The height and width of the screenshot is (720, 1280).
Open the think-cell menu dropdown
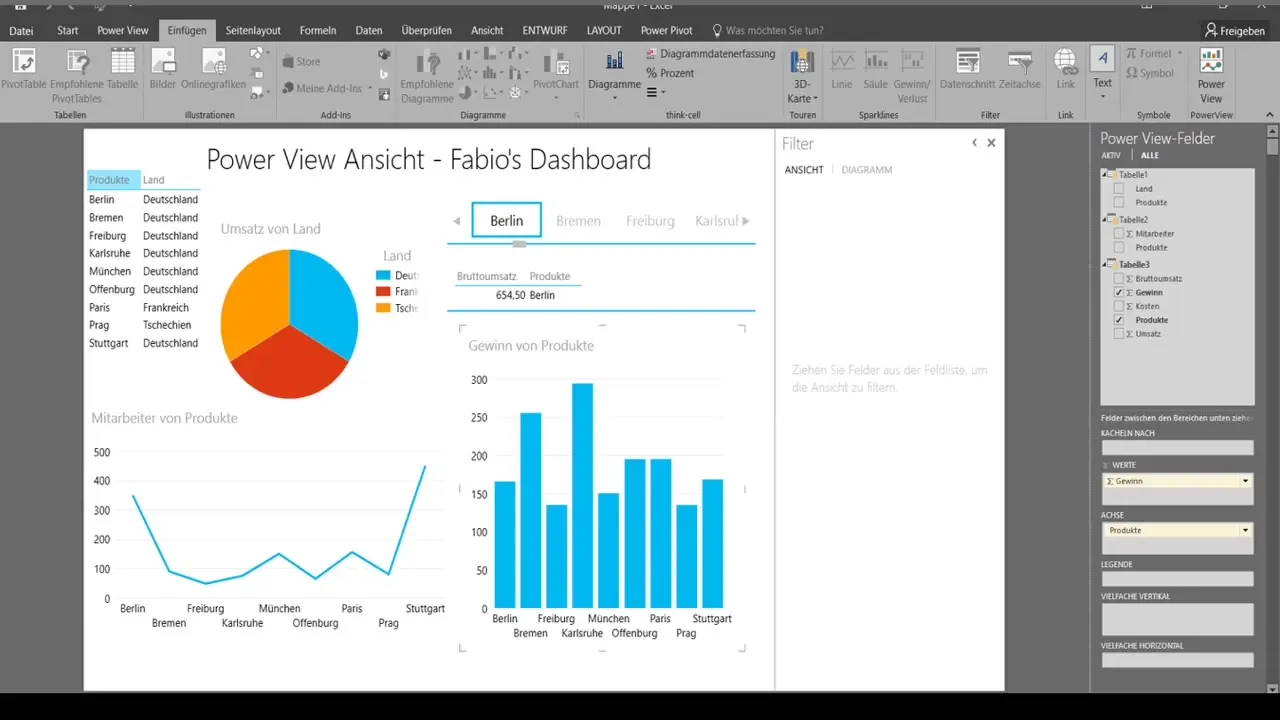point(654,92)
